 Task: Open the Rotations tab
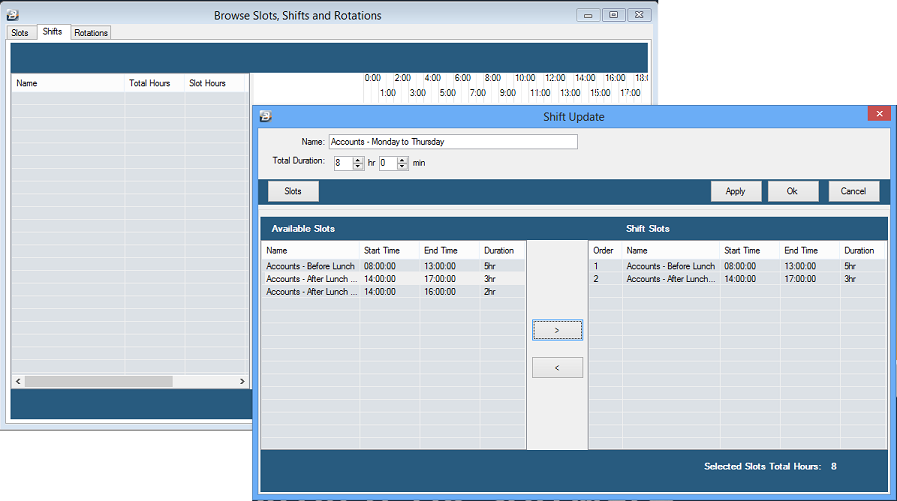(x=91, y=33)
